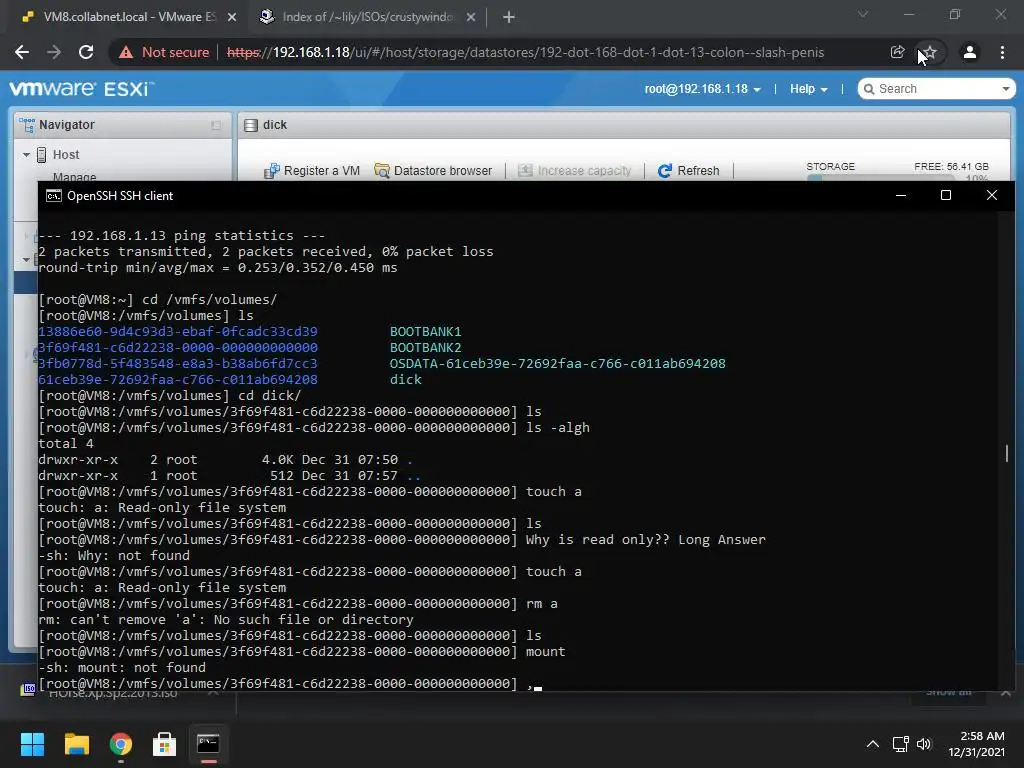Select Manage under Host
The image size is (1024, 768).
click(x=74, y=176)
